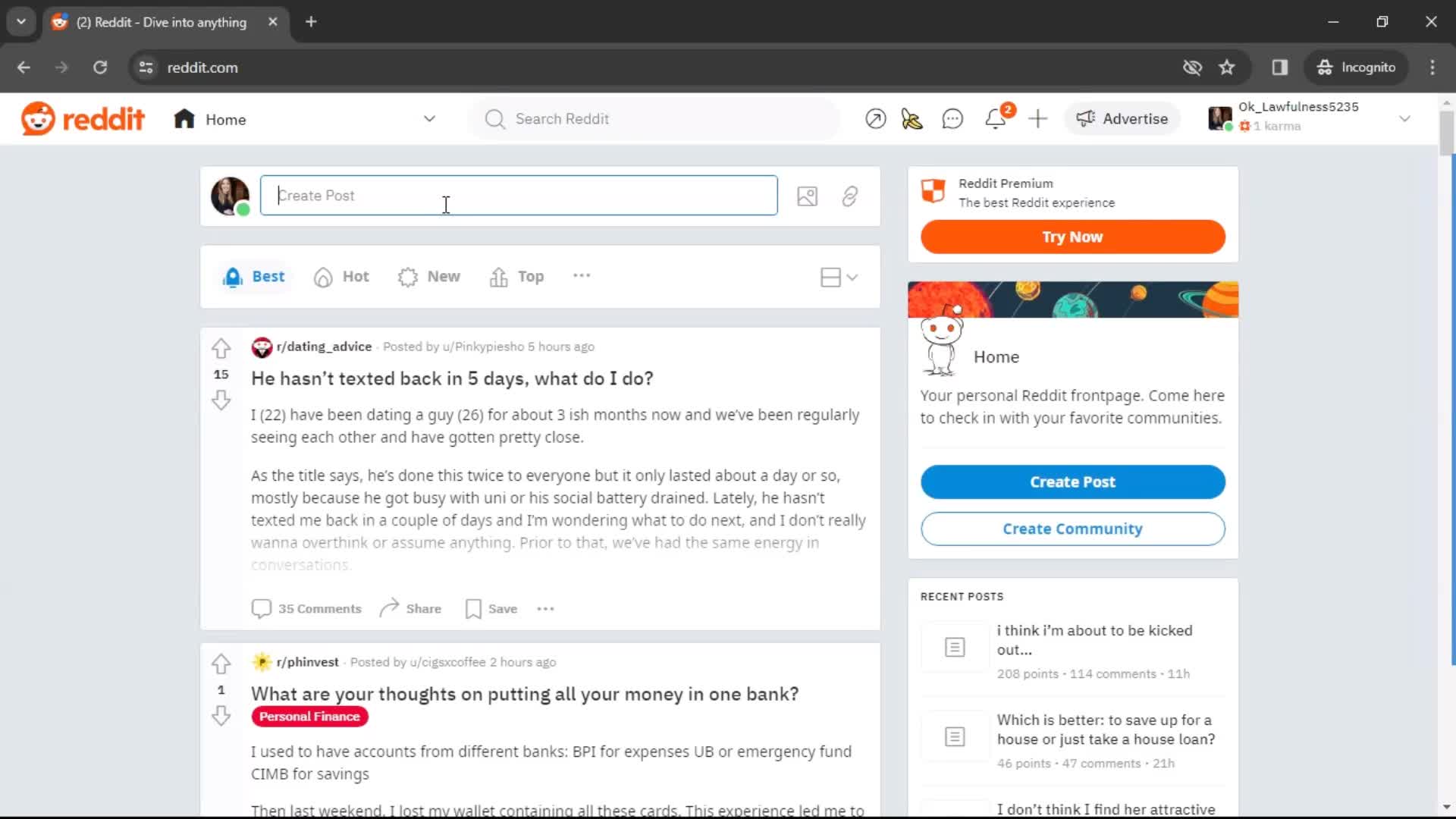This screenshot has height=819, width=1456.
Task: Select the Best feed tab
Action: (x=253, y=276)
